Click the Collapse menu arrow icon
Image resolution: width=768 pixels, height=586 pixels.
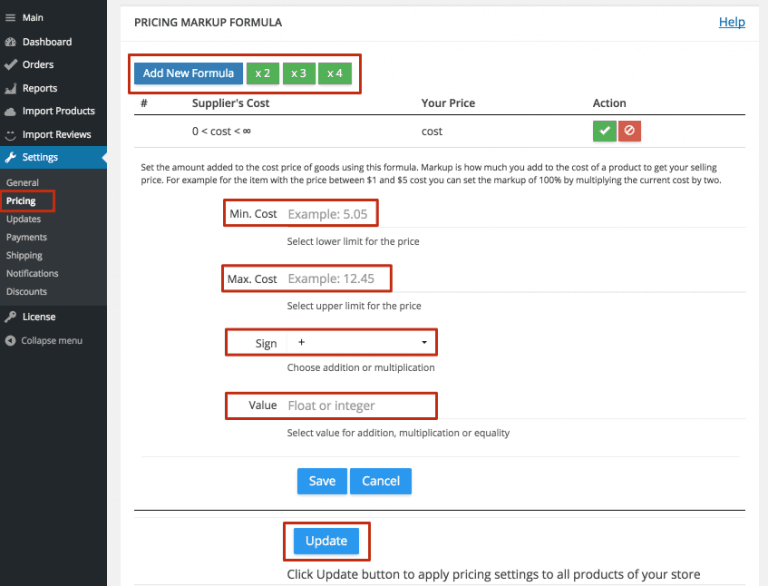[10, 341]
